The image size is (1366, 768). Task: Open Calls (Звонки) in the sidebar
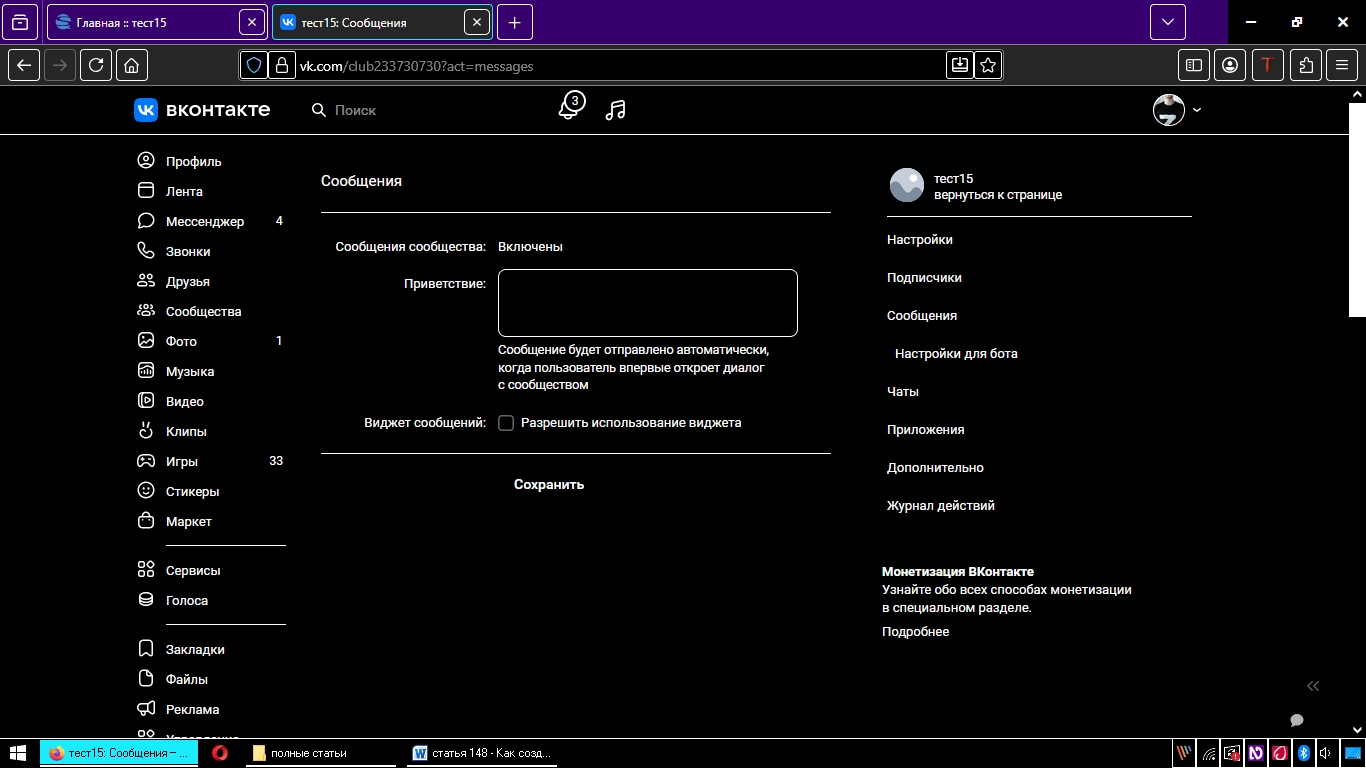188,251
